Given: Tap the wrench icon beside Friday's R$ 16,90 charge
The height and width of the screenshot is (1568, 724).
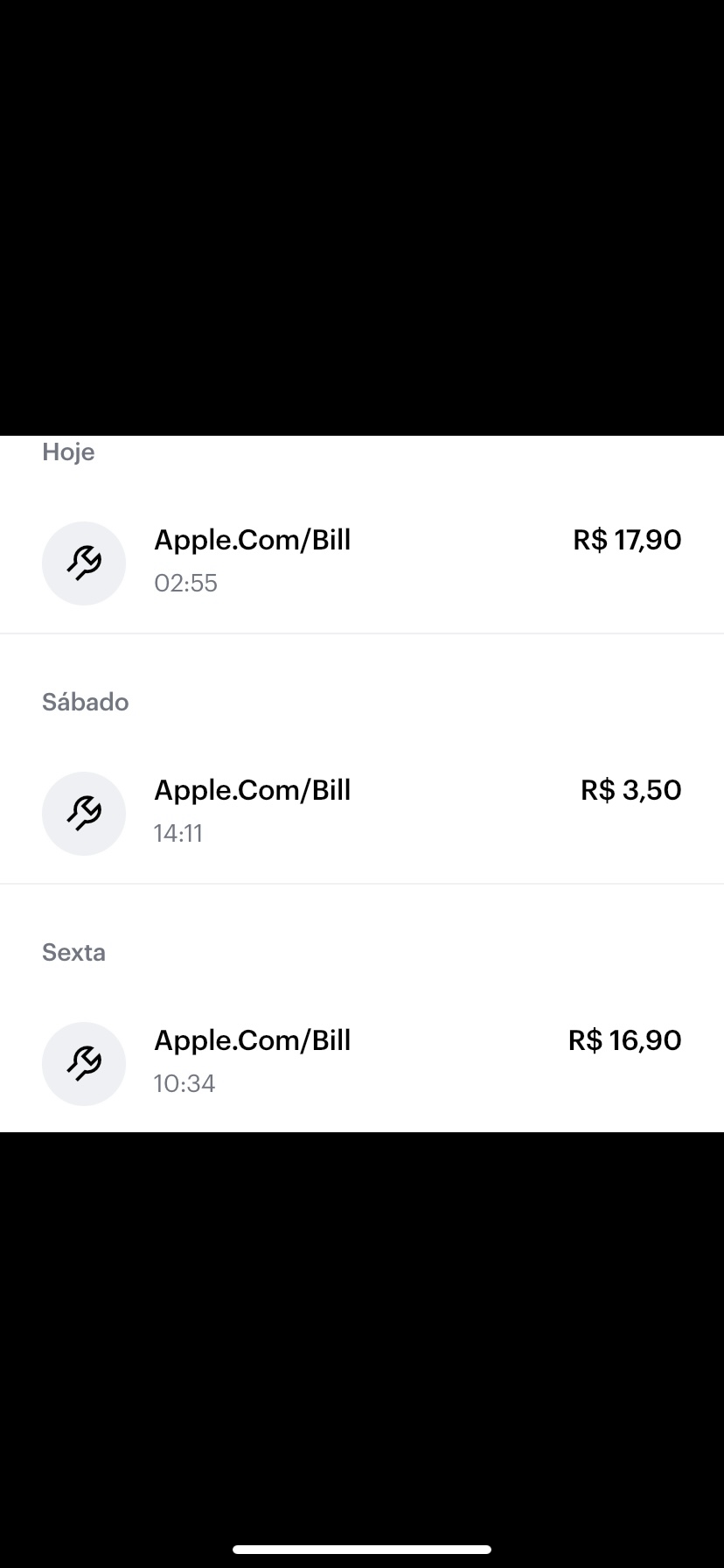Looking at the screenshot, I should click(84, 1064).
